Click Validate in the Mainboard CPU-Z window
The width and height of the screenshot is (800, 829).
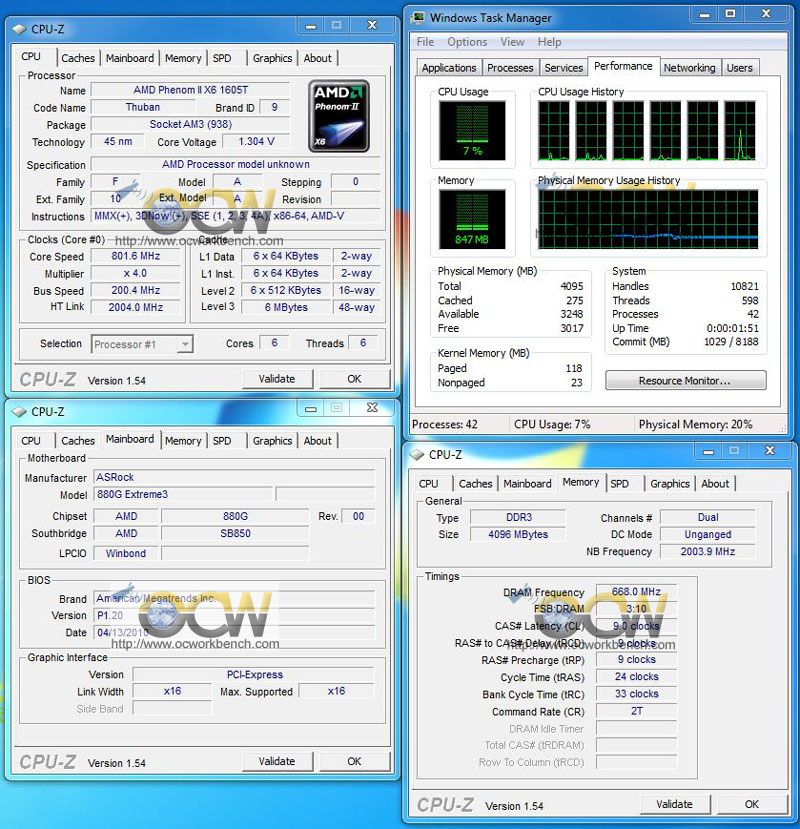click(x=277, y=761)
